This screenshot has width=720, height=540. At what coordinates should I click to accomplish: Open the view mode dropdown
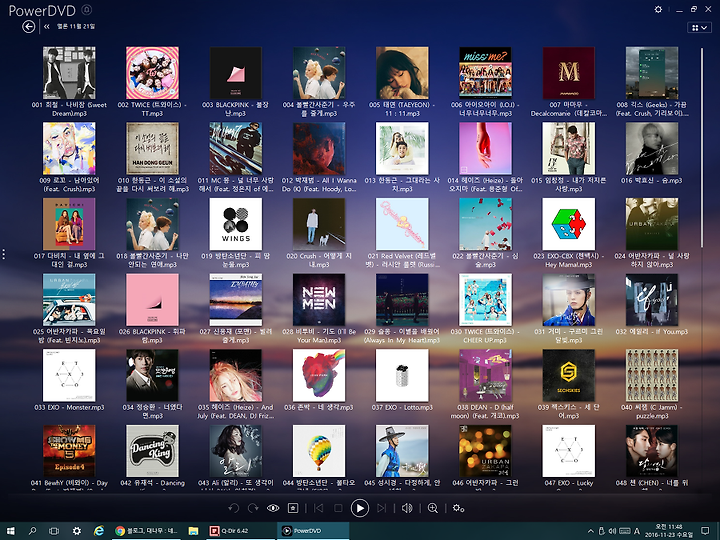coord(699,28)
